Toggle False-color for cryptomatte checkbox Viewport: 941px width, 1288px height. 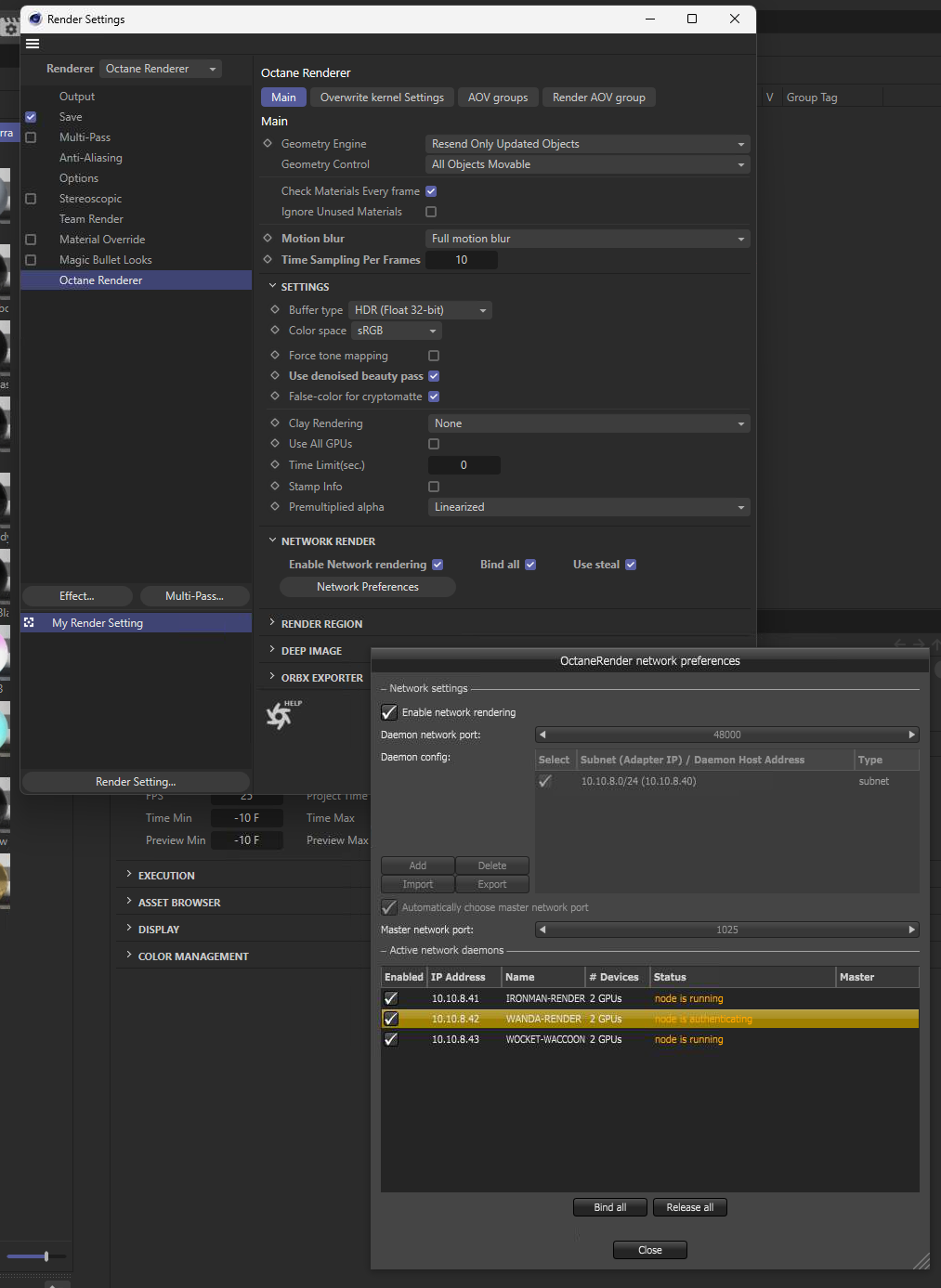pyautogui.click(x=434, y=397)
